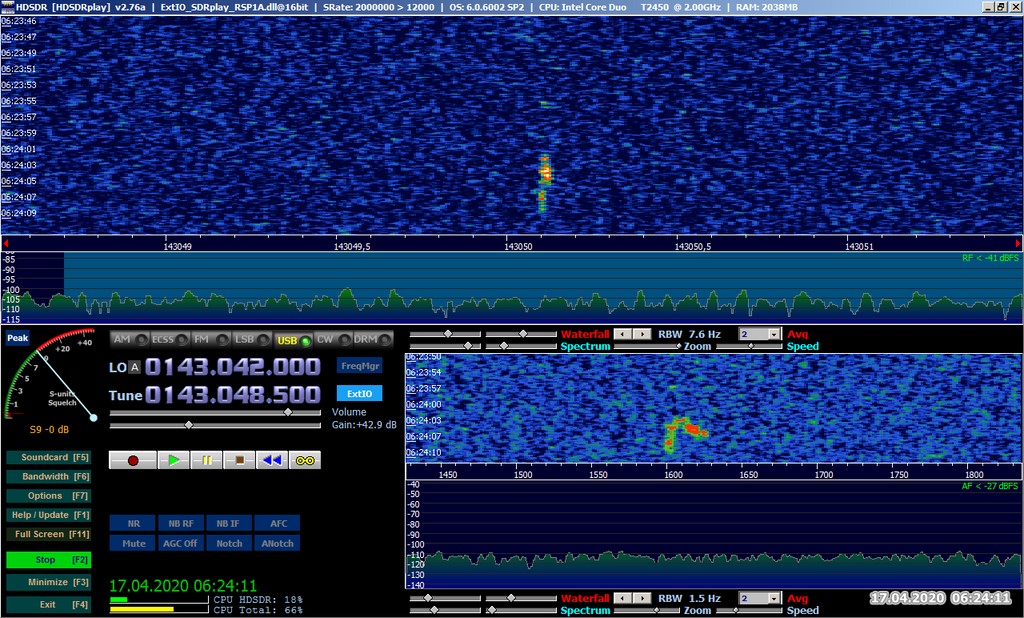
Task: Click 1750 on the AF frequency scale
Action: coord(899,475)
